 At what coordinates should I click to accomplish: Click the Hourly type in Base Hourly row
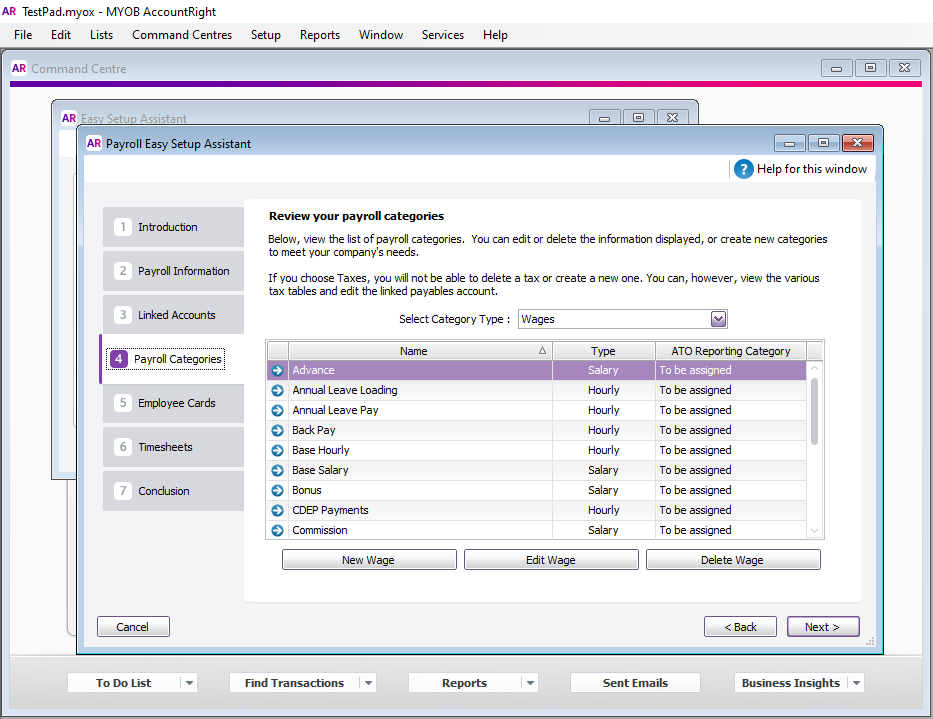pos(603,451)
